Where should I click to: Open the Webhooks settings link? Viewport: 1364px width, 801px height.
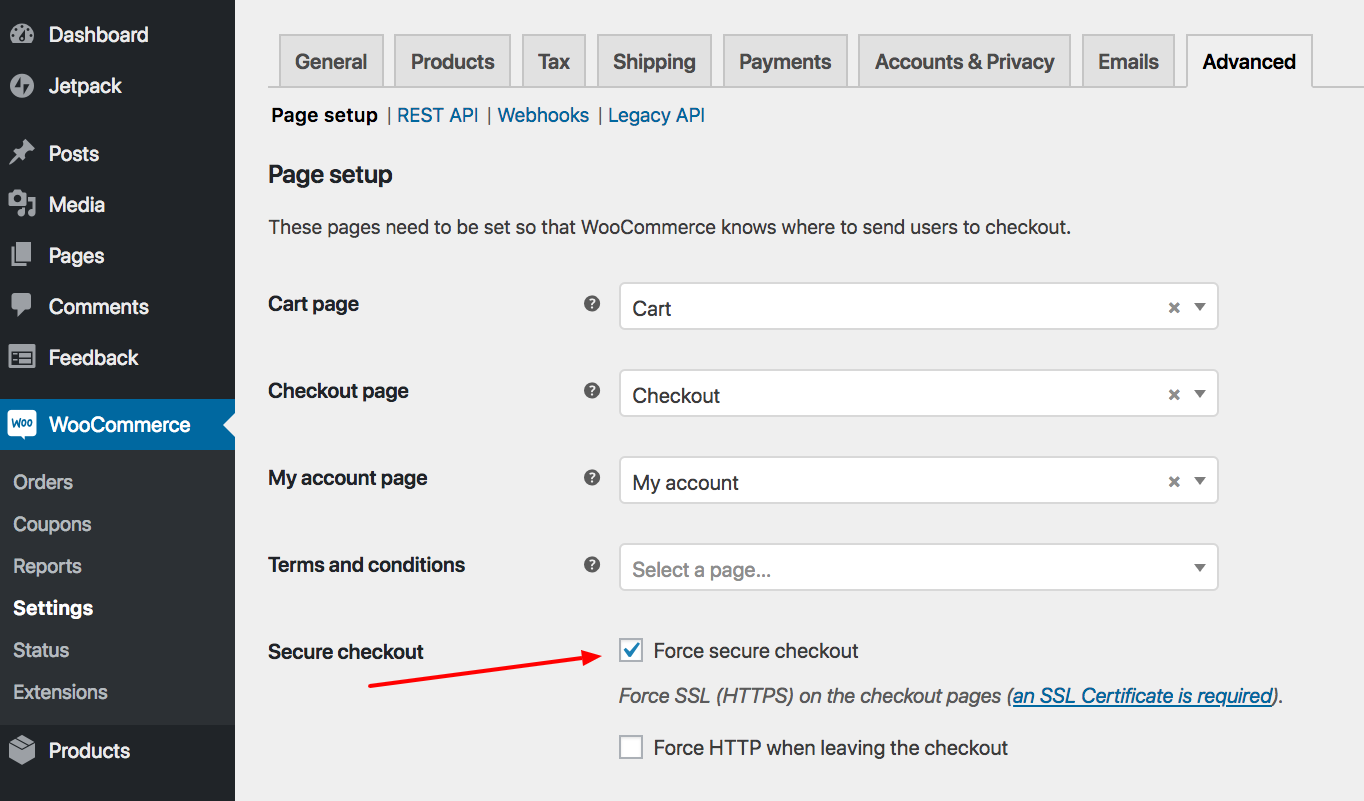pos(543,115)
